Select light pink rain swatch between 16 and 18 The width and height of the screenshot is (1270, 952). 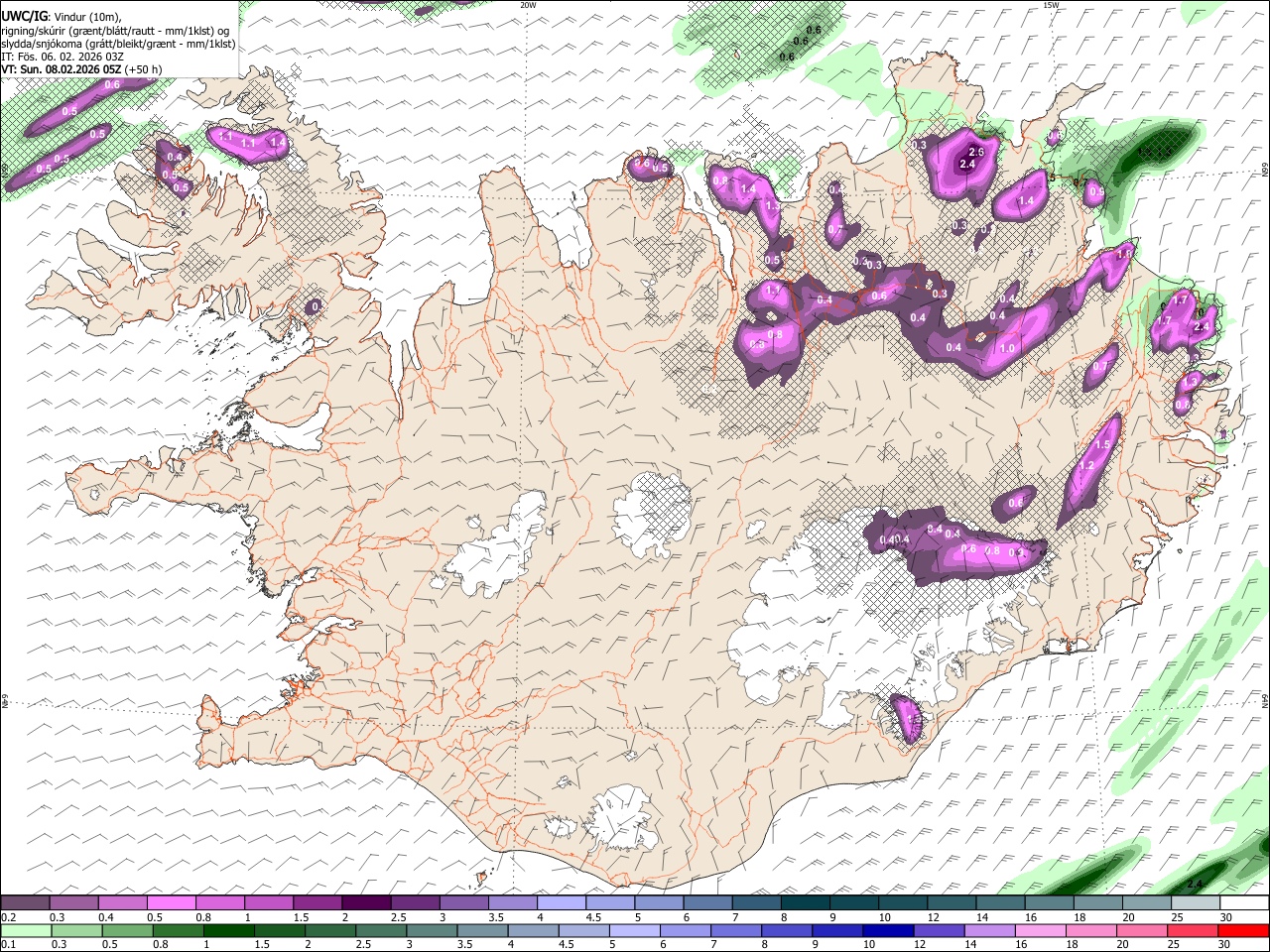[x=1040, y=930]
